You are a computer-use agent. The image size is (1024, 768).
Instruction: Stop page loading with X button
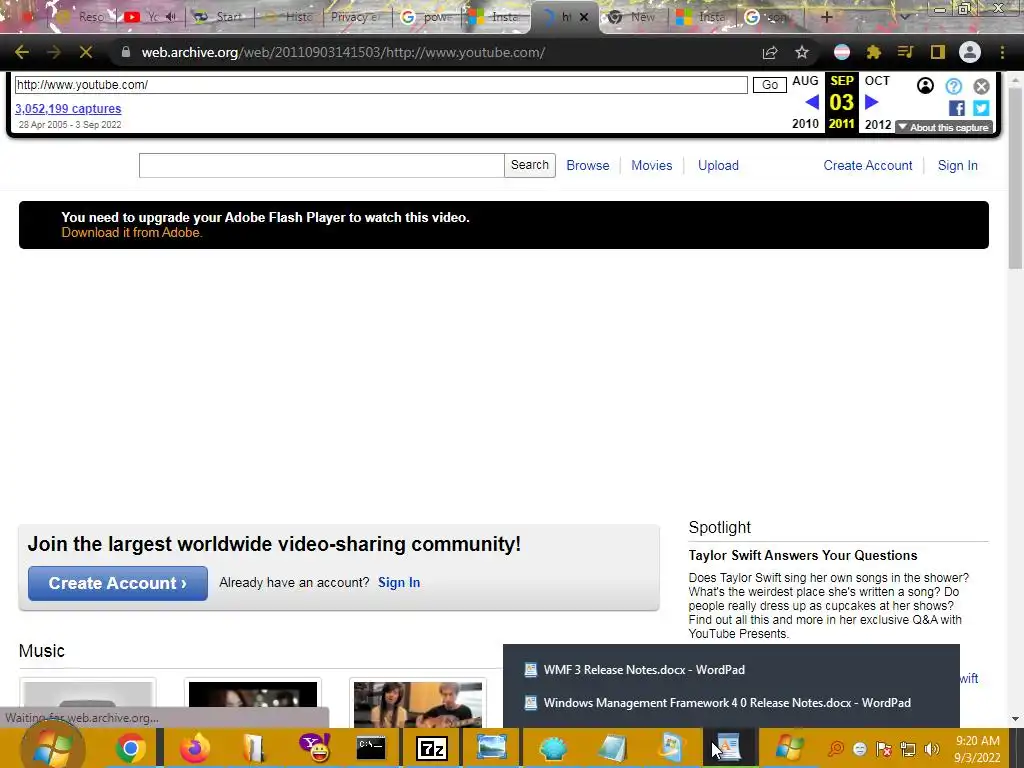(x=86, y=52)
